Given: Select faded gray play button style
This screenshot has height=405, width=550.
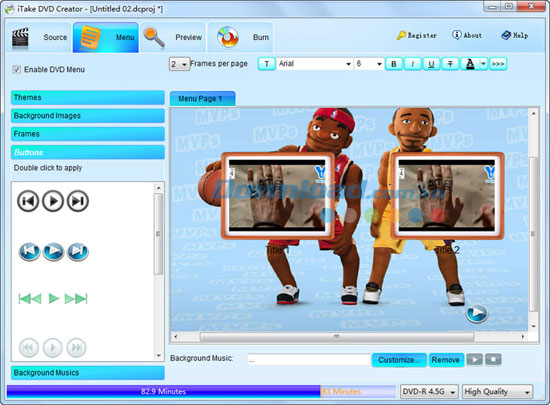Looking at the screenshot, I should point(53,347).
